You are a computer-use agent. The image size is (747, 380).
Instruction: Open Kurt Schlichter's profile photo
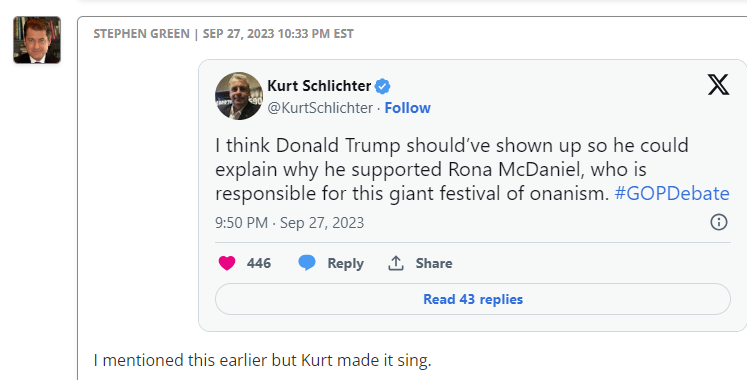(x=239, y=96)
